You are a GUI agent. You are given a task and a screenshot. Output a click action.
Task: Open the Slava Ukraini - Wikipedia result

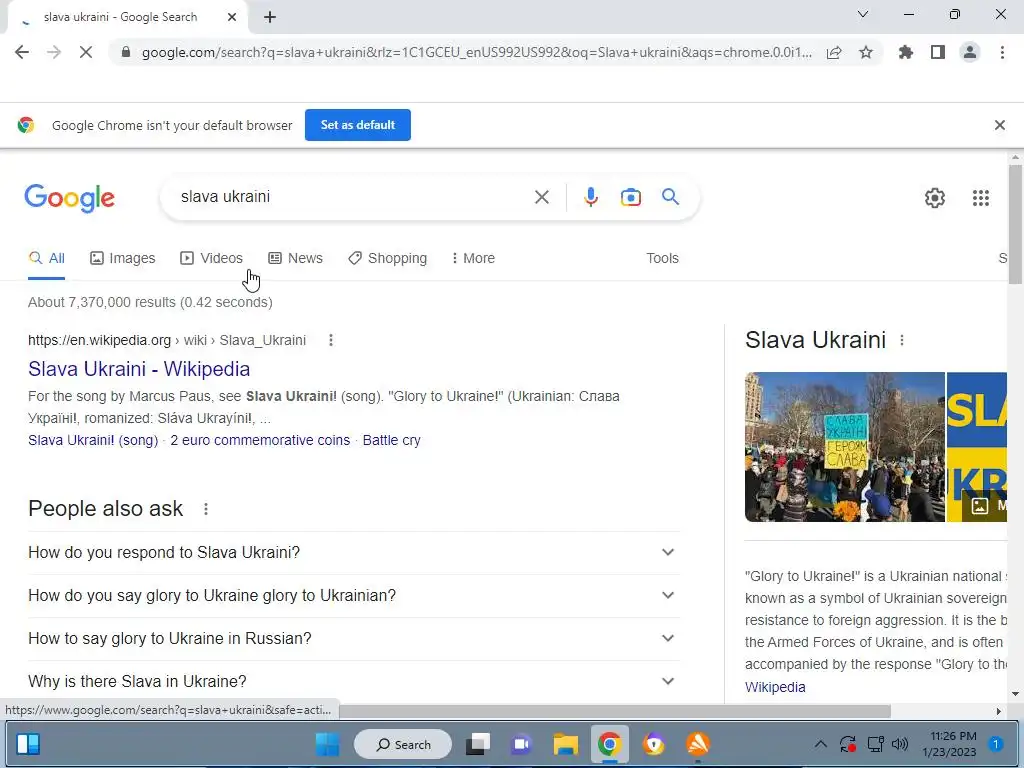tap(139, 369)
